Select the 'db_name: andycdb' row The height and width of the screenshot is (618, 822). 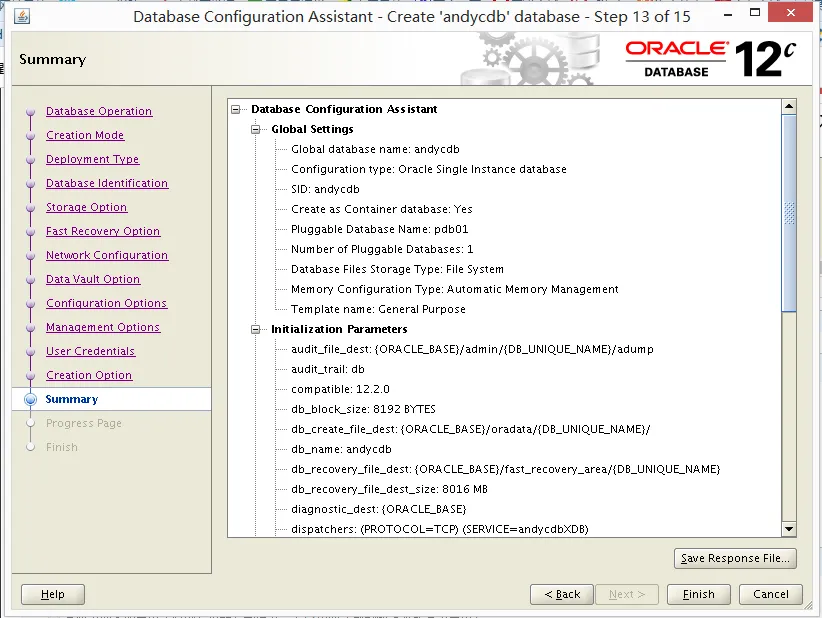point(341,449)
